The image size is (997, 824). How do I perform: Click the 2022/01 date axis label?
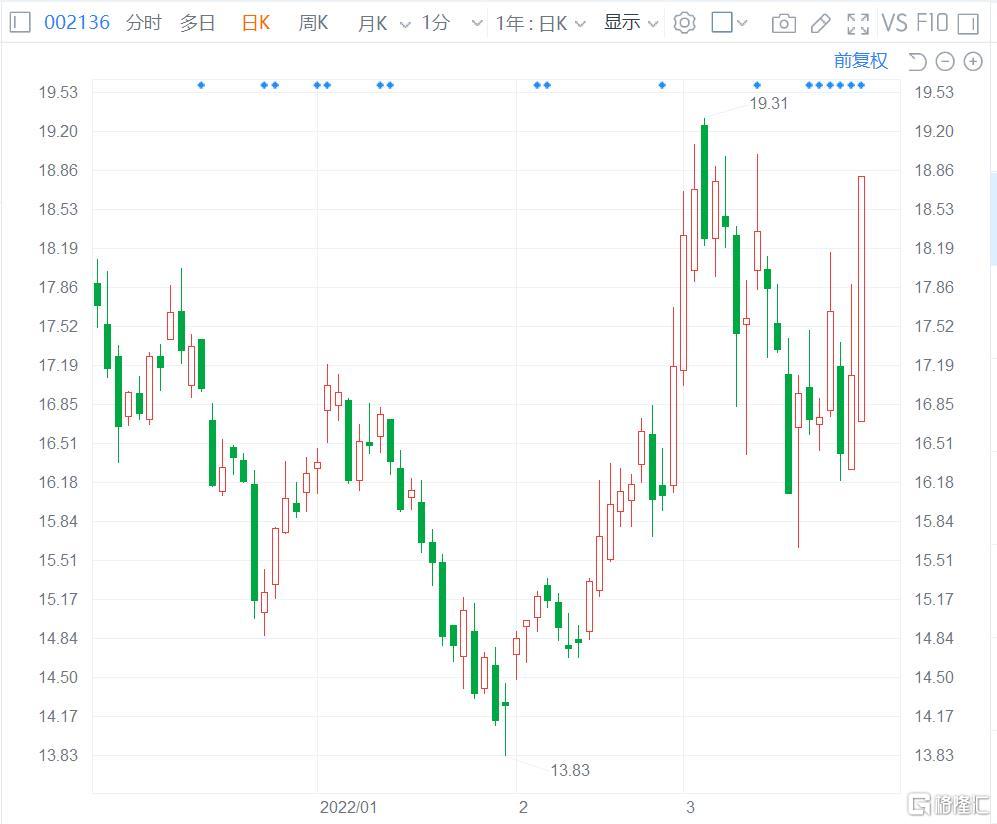pos(348,807)
